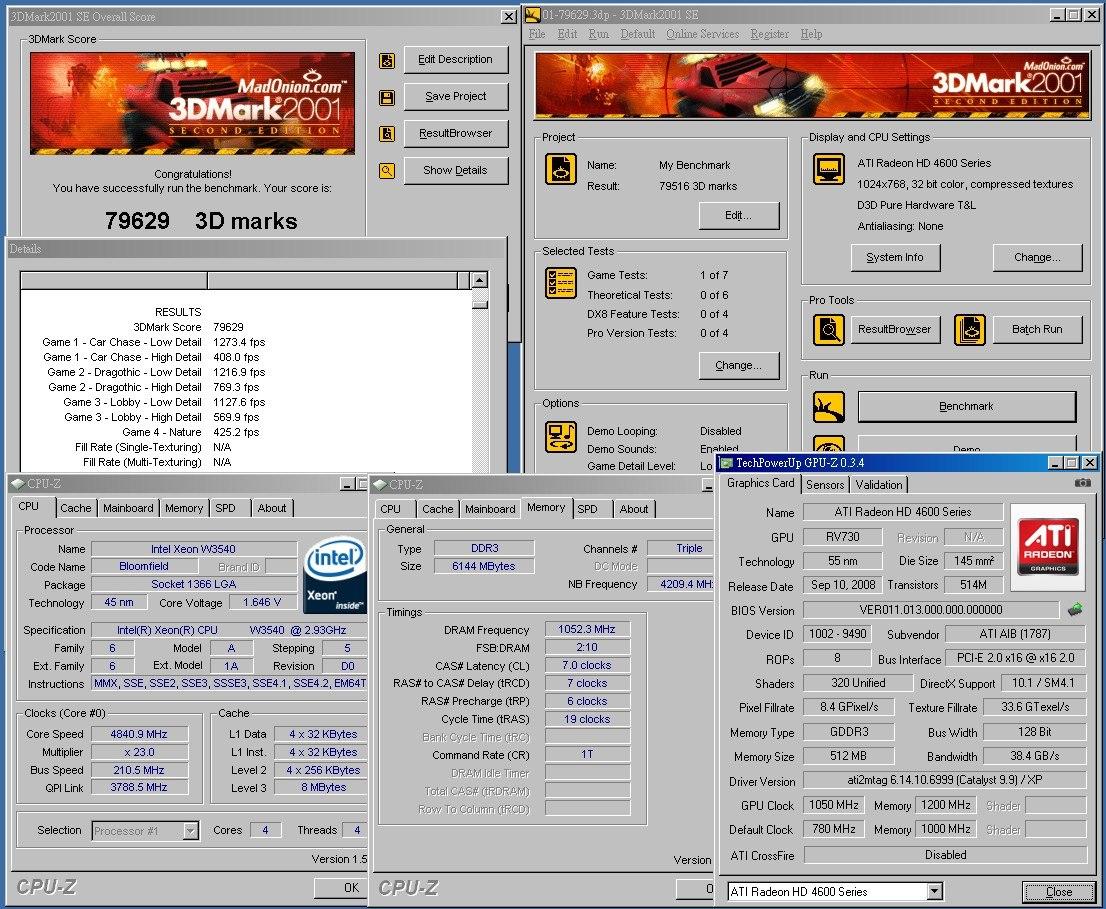
Task: Click the Options icon in 3DMark window
Action: click(561, 437)
